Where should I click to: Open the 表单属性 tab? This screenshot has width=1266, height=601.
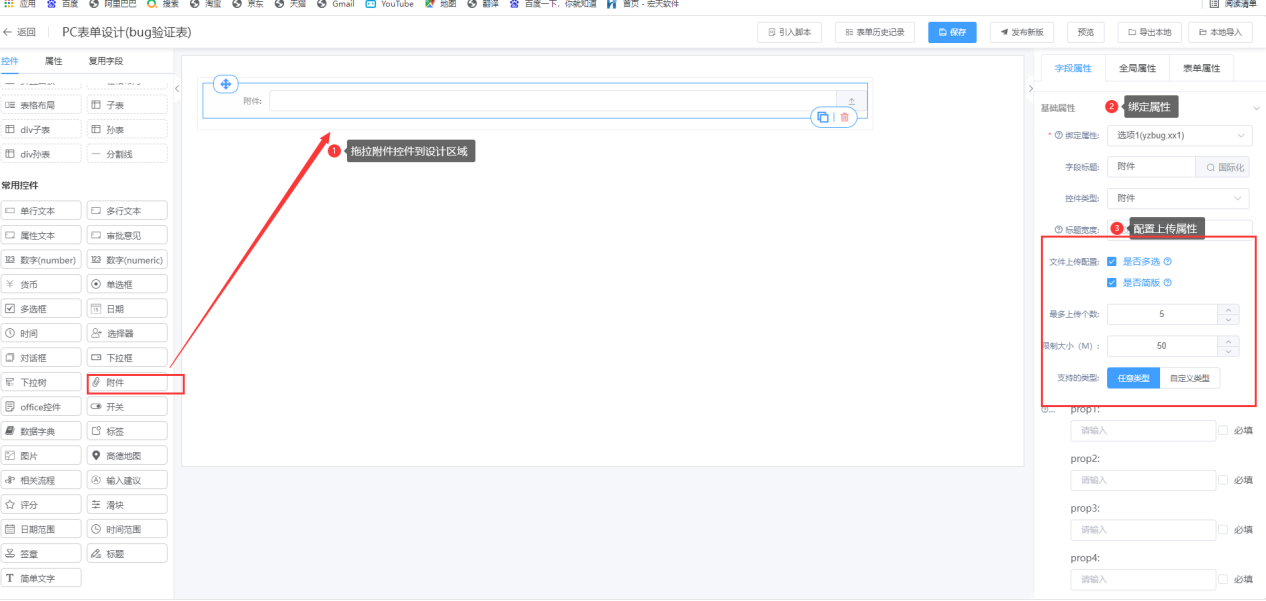(1201, 68)
